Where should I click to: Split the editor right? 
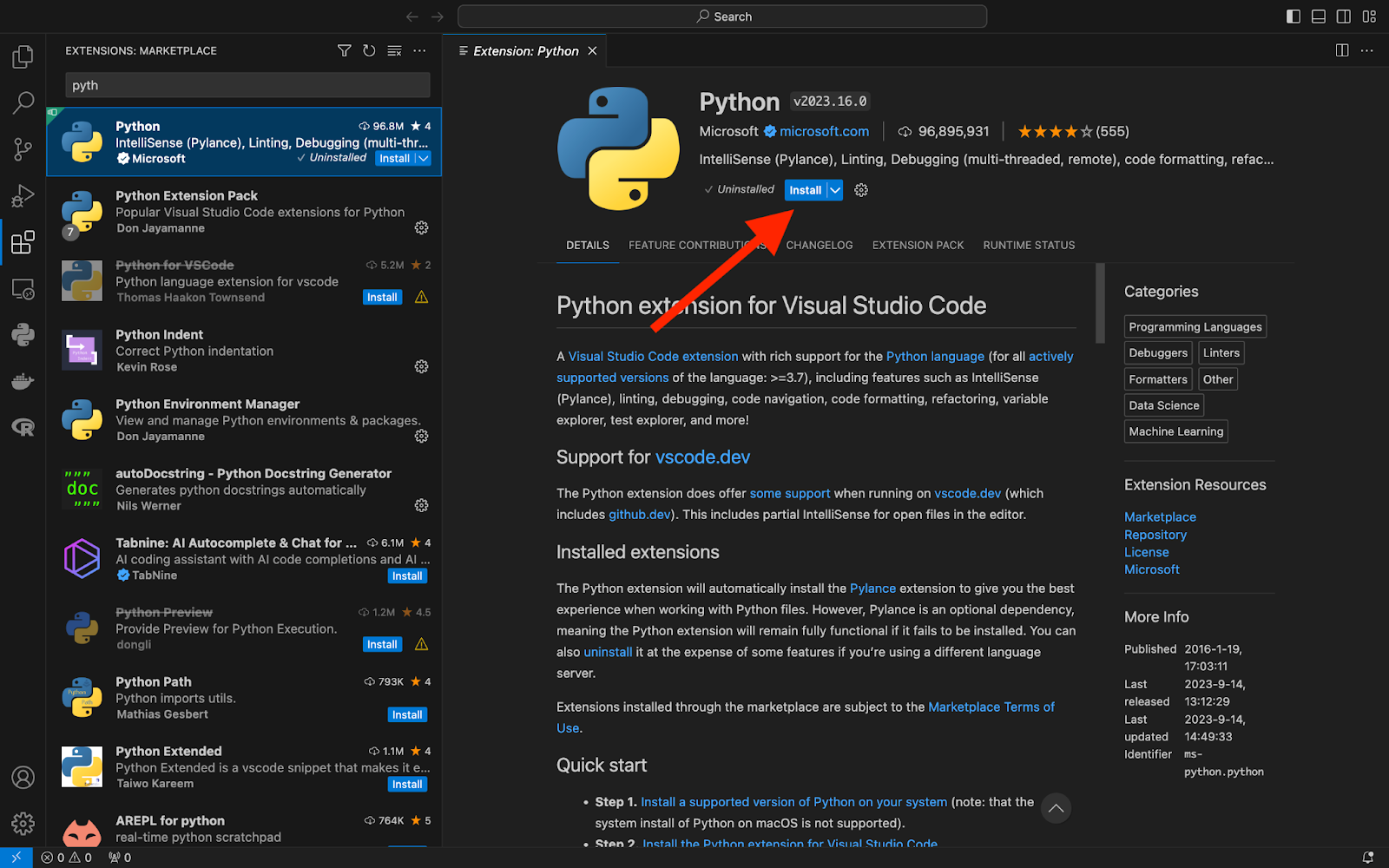coord(1342,50)
